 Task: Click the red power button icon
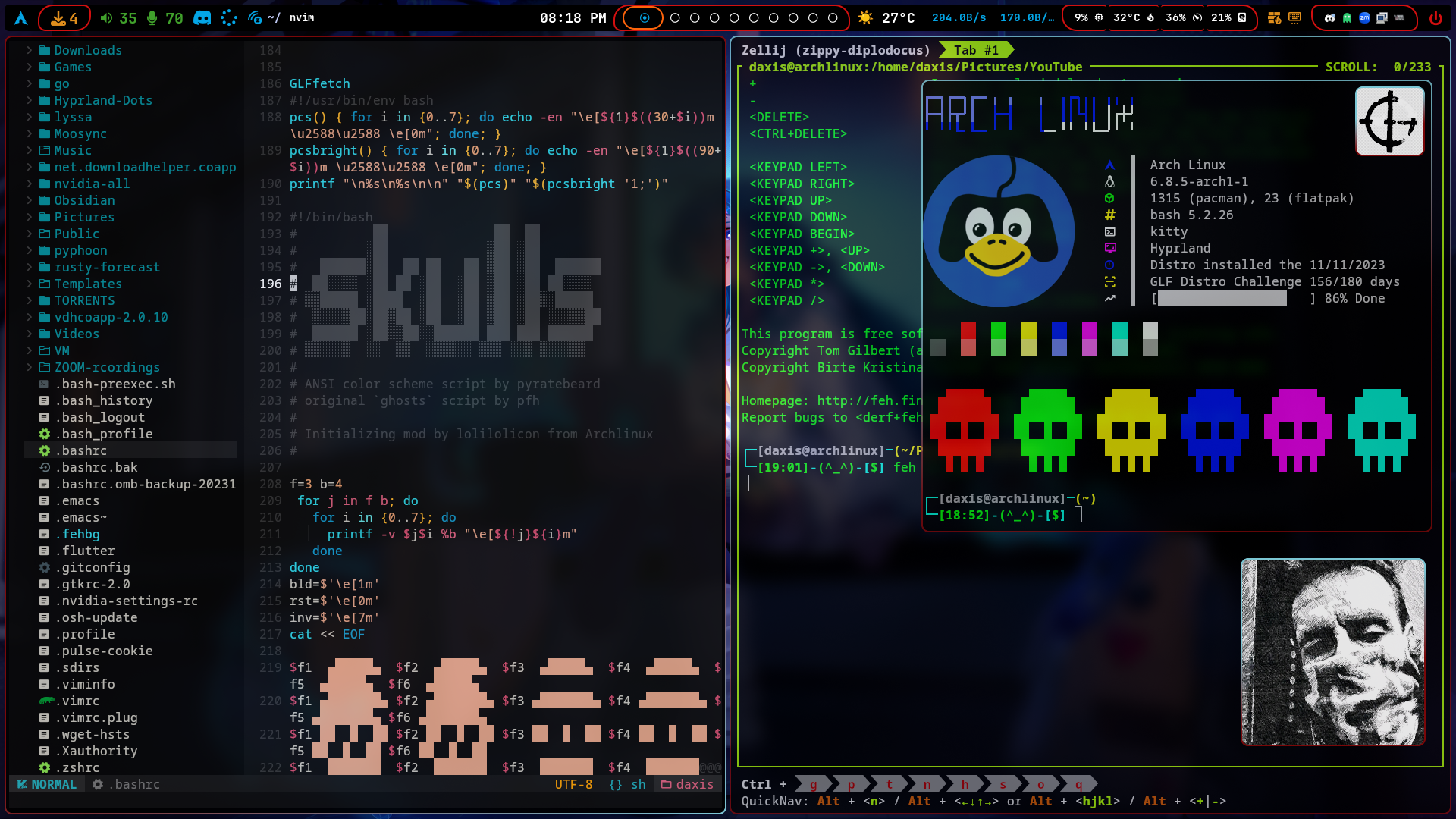click(1436, 18)
